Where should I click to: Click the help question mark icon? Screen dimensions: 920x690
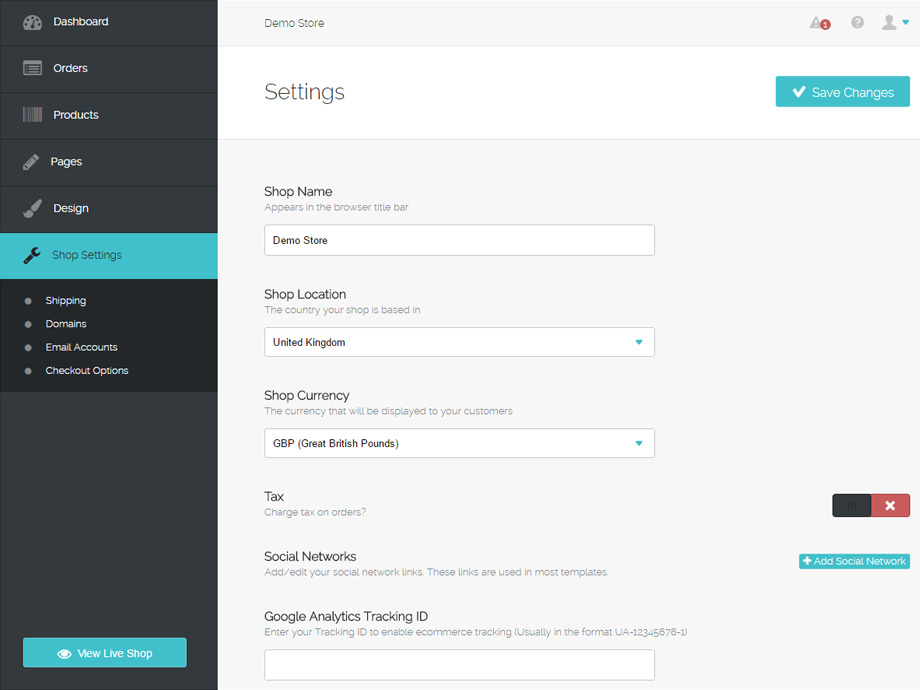857,22
